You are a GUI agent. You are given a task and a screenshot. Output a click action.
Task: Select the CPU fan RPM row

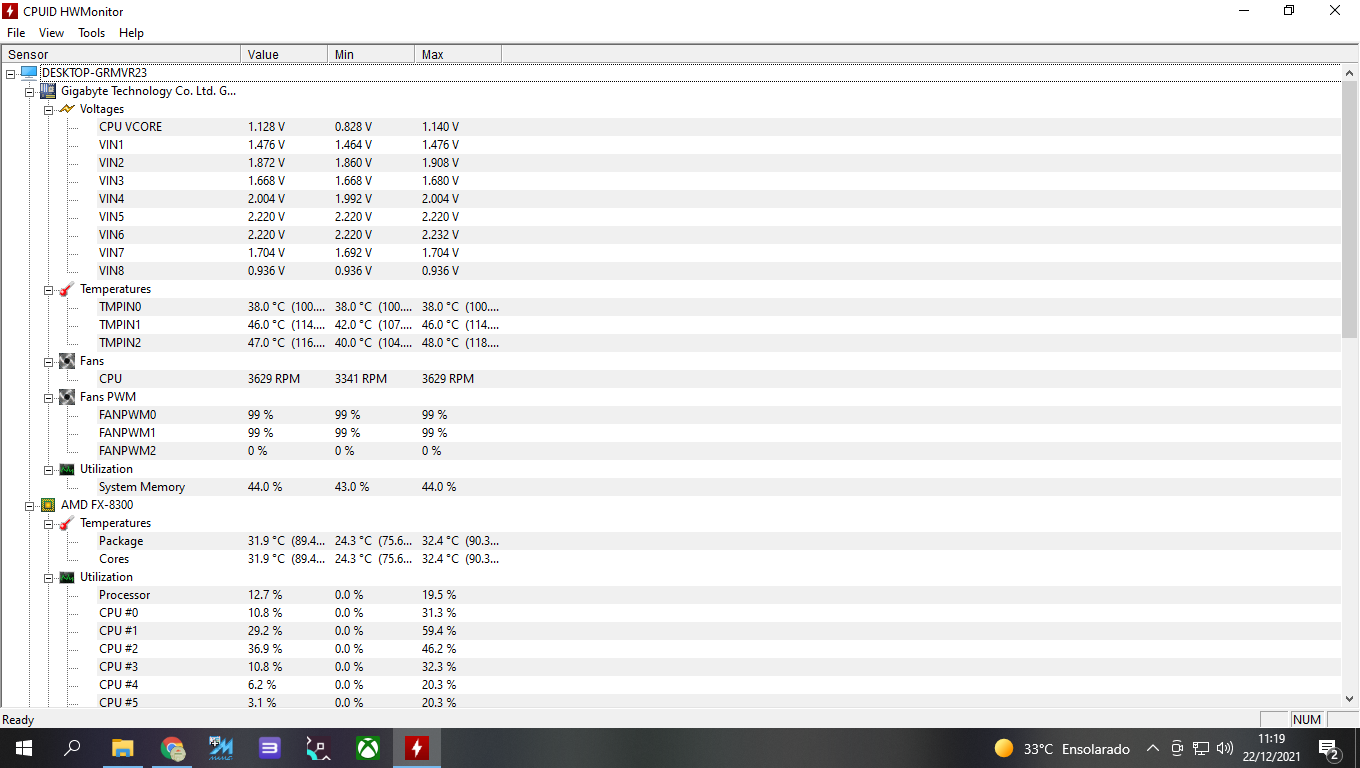pyautogui.click(x=670, y=379)
